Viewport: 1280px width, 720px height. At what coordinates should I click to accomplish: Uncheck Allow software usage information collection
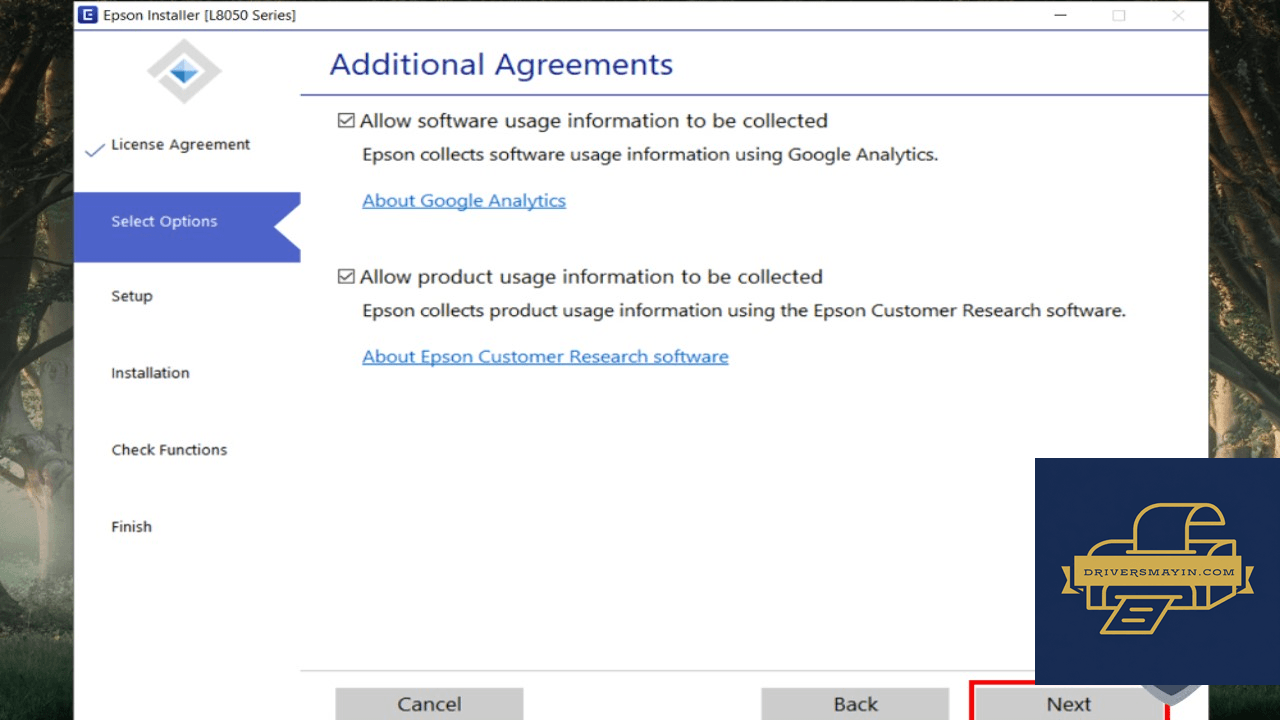point(346,121)
